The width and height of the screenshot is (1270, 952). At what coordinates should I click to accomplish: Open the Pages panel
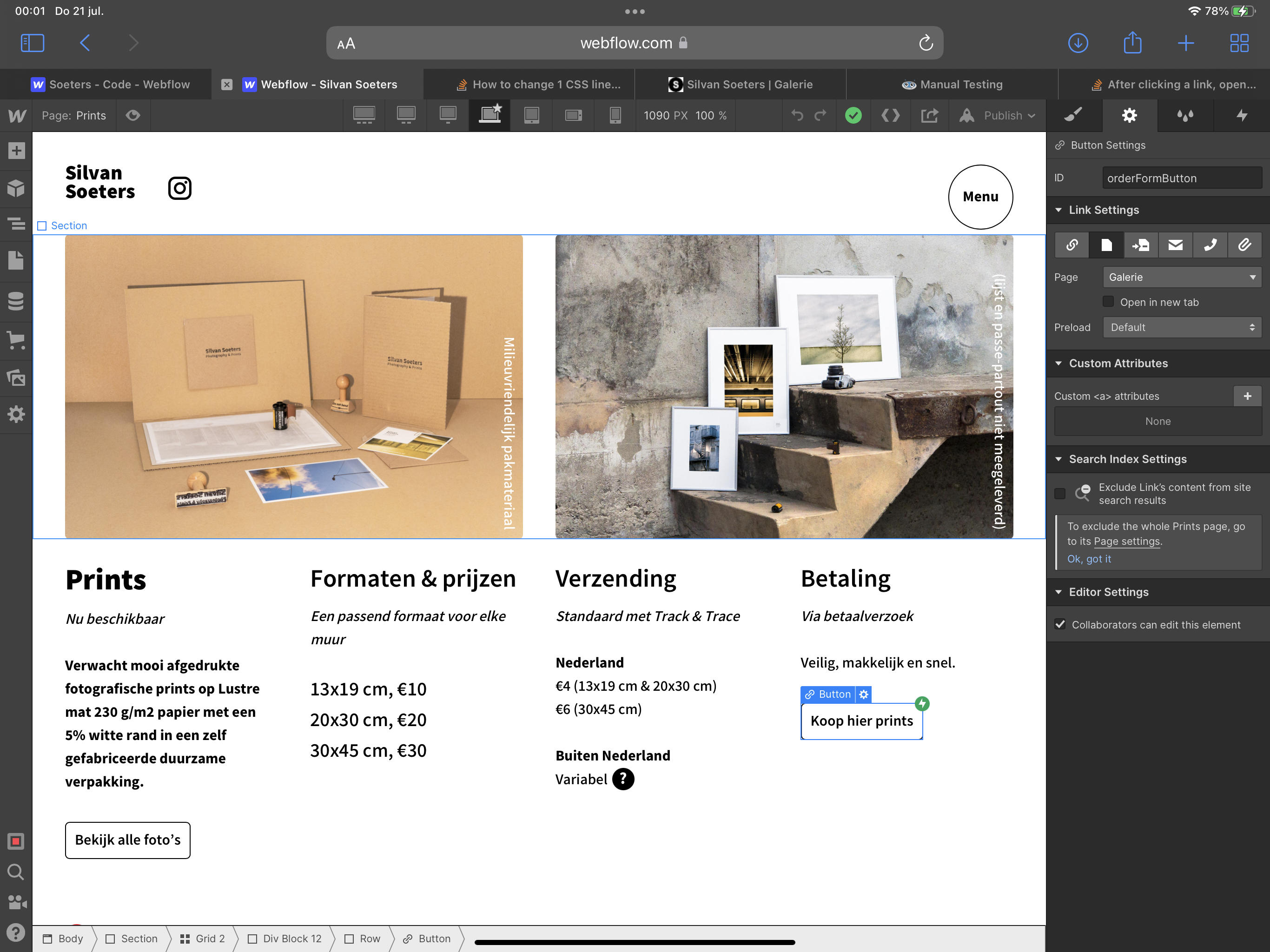coord(16,261)
